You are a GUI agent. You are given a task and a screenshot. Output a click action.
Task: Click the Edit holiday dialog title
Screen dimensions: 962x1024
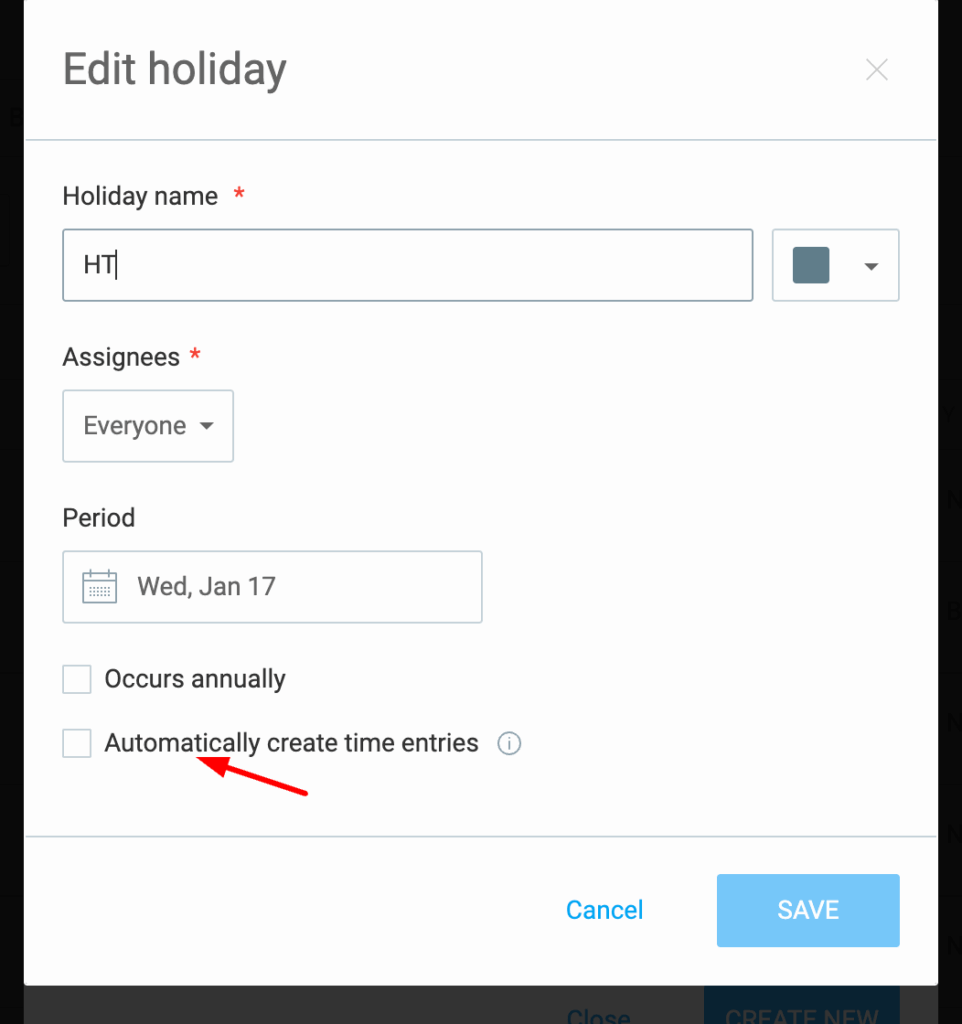(x=174, y=69)
